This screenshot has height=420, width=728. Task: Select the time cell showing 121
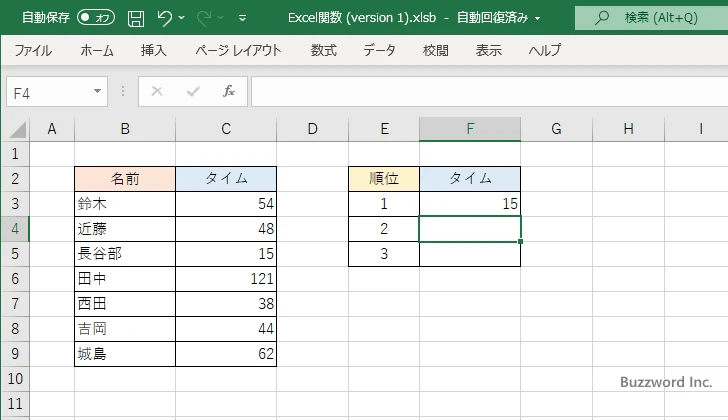[226, 279]
